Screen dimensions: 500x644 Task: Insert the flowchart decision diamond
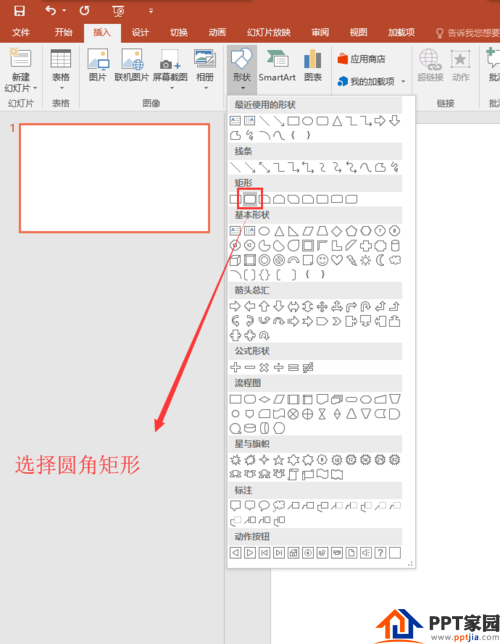[x=264, y=399]
